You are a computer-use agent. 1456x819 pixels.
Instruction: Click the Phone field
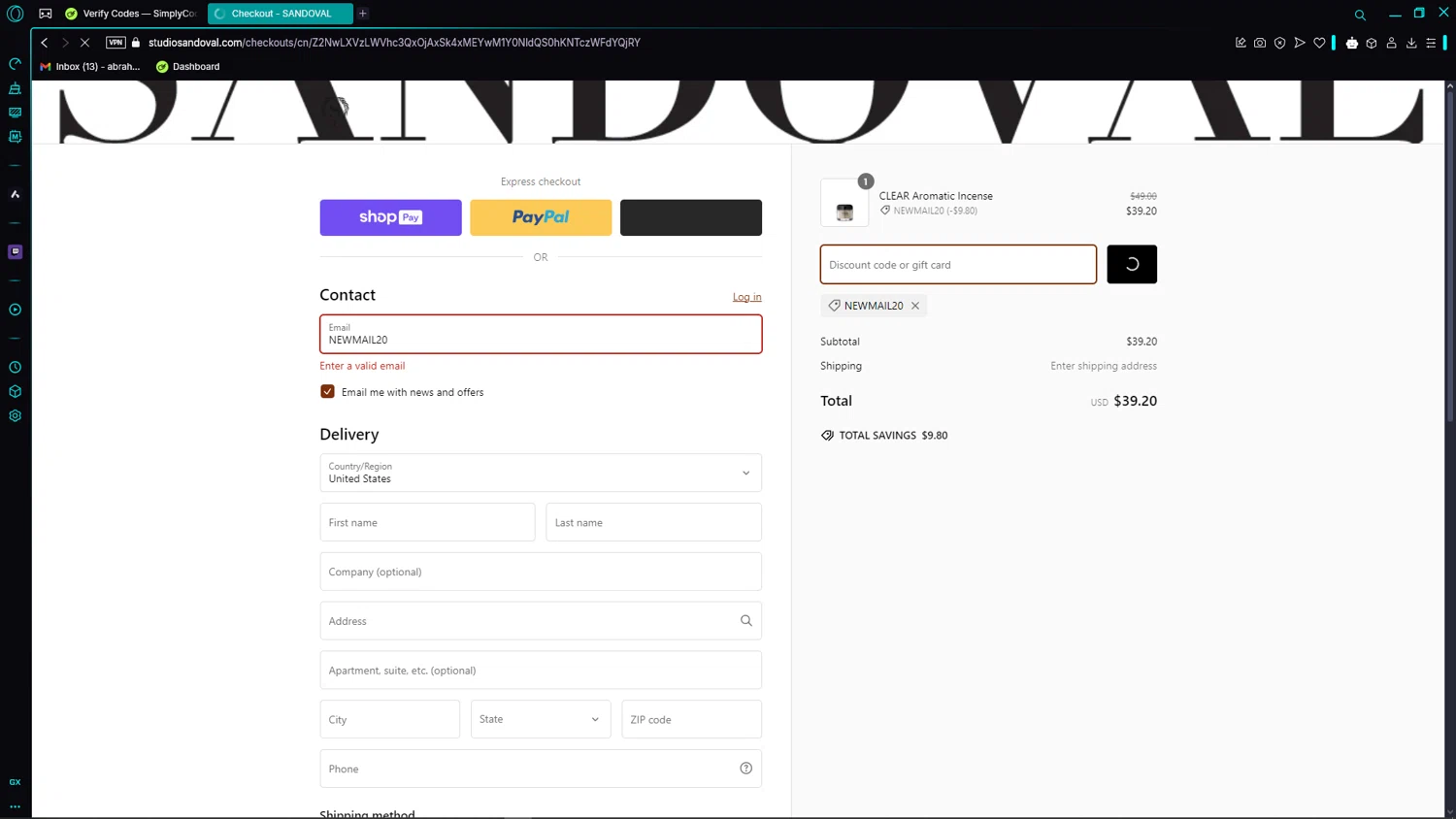pyautogui.click(x=541, y=769)
